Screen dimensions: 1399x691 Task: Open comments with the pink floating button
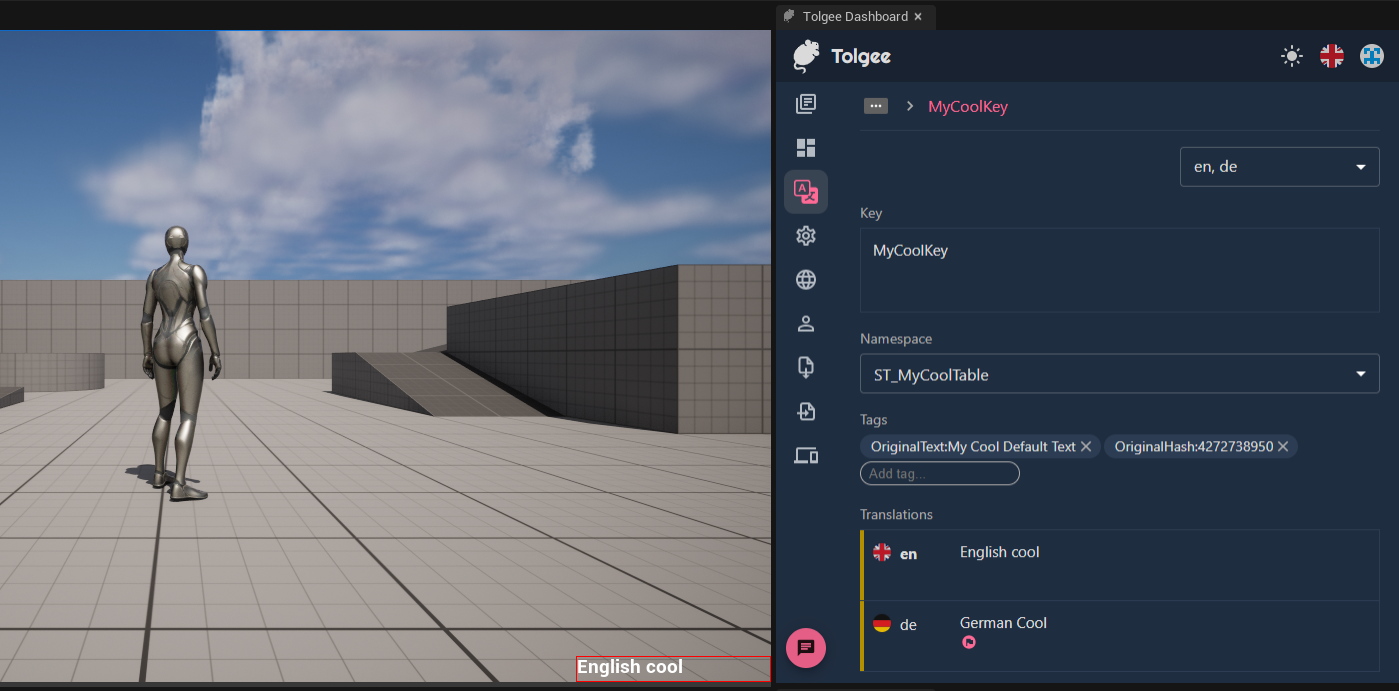(x=806, y=648)
